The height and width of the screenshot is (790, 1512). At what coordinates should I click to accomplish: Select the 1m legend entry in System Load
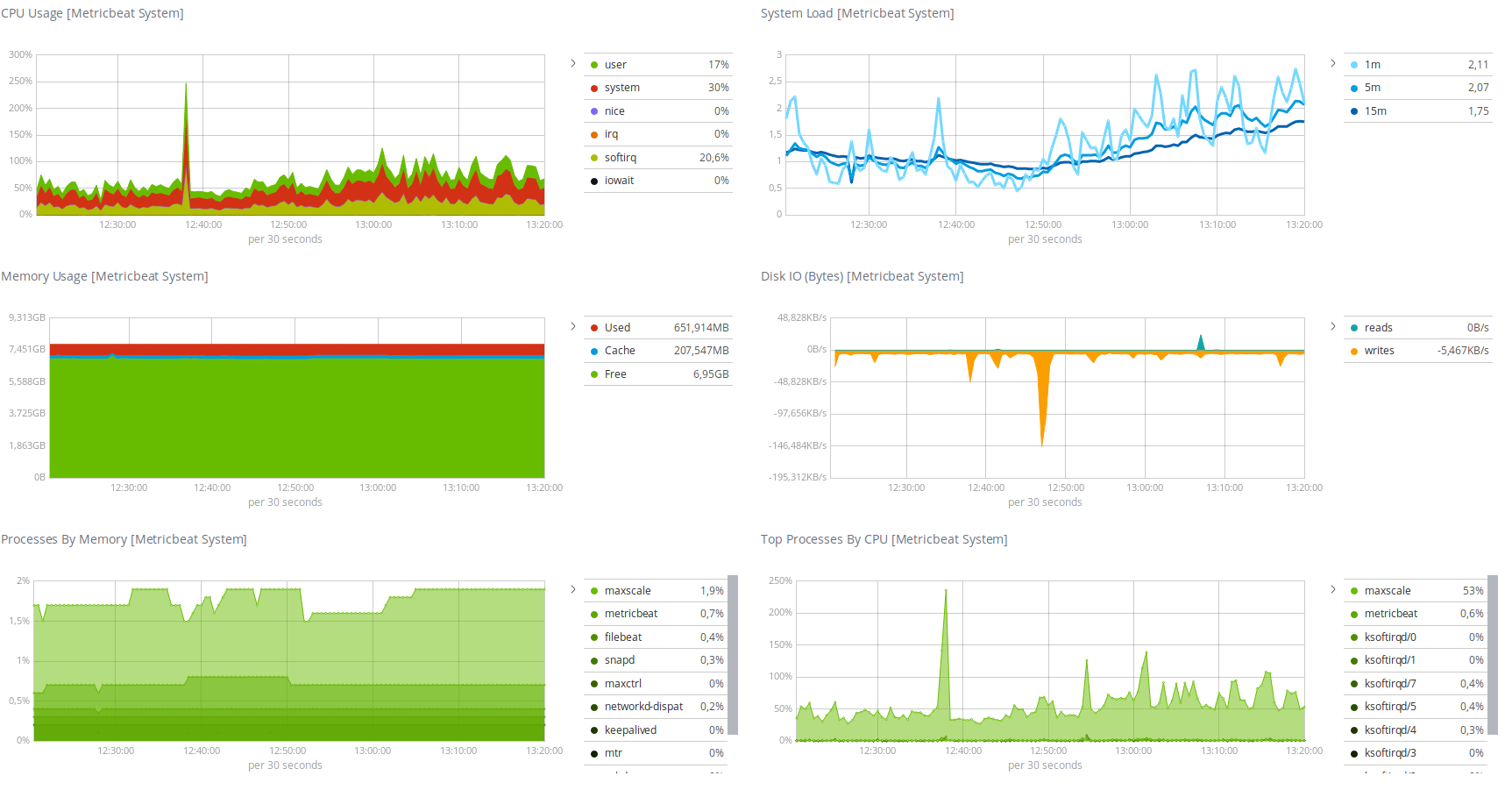pyautogui.click(x=1372, y=65)
